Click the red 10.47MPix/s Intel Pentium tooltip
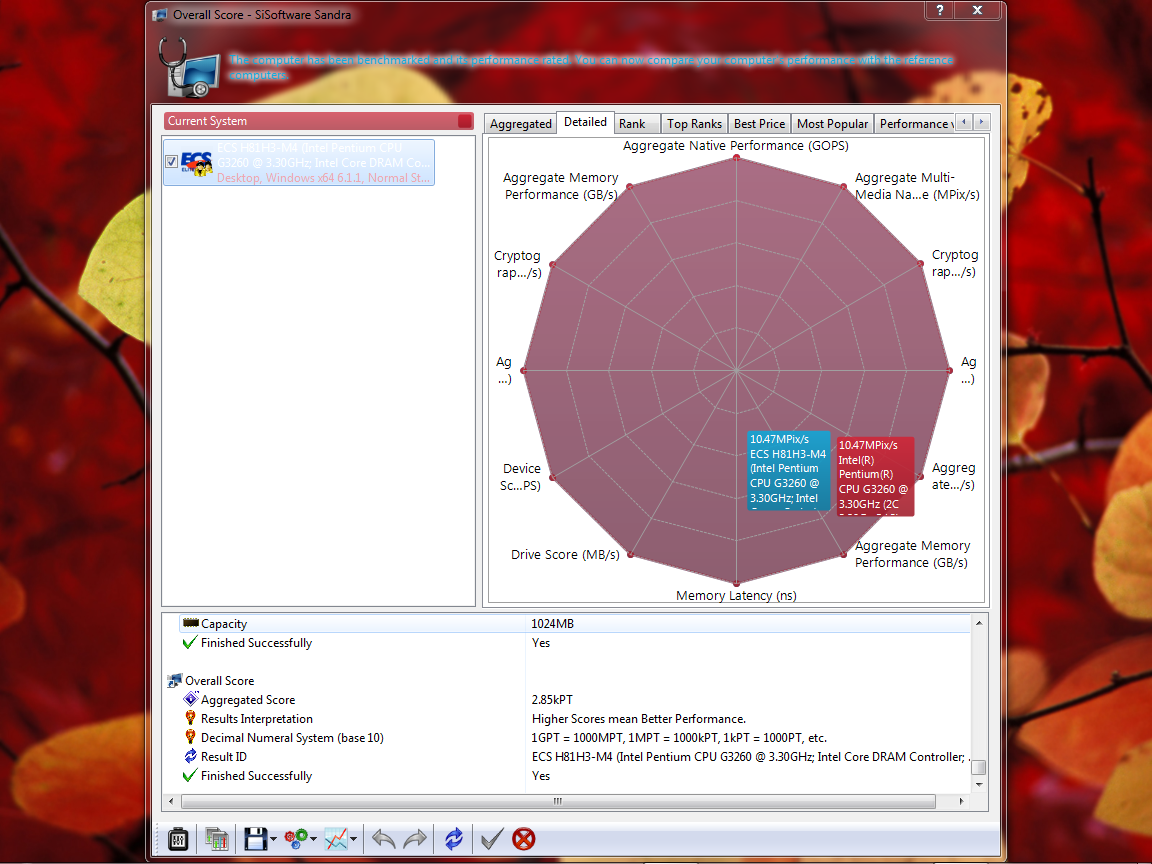This screenshot has width=1152, height=864. tap(875, 476)
